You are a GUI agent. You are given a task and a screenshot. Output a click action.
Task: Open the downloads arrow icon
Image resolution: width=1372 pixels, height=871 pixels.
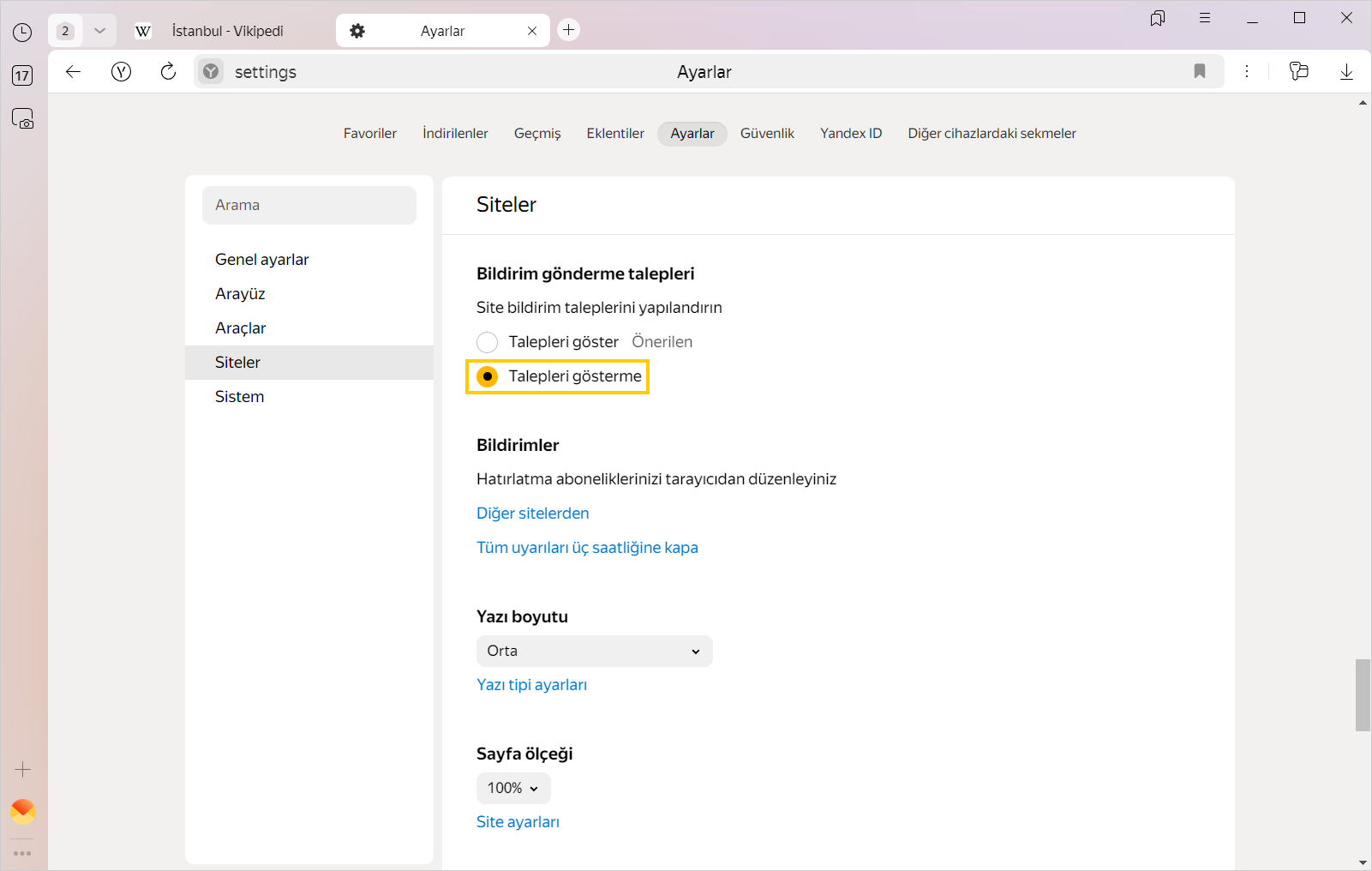pos(1345,72)
